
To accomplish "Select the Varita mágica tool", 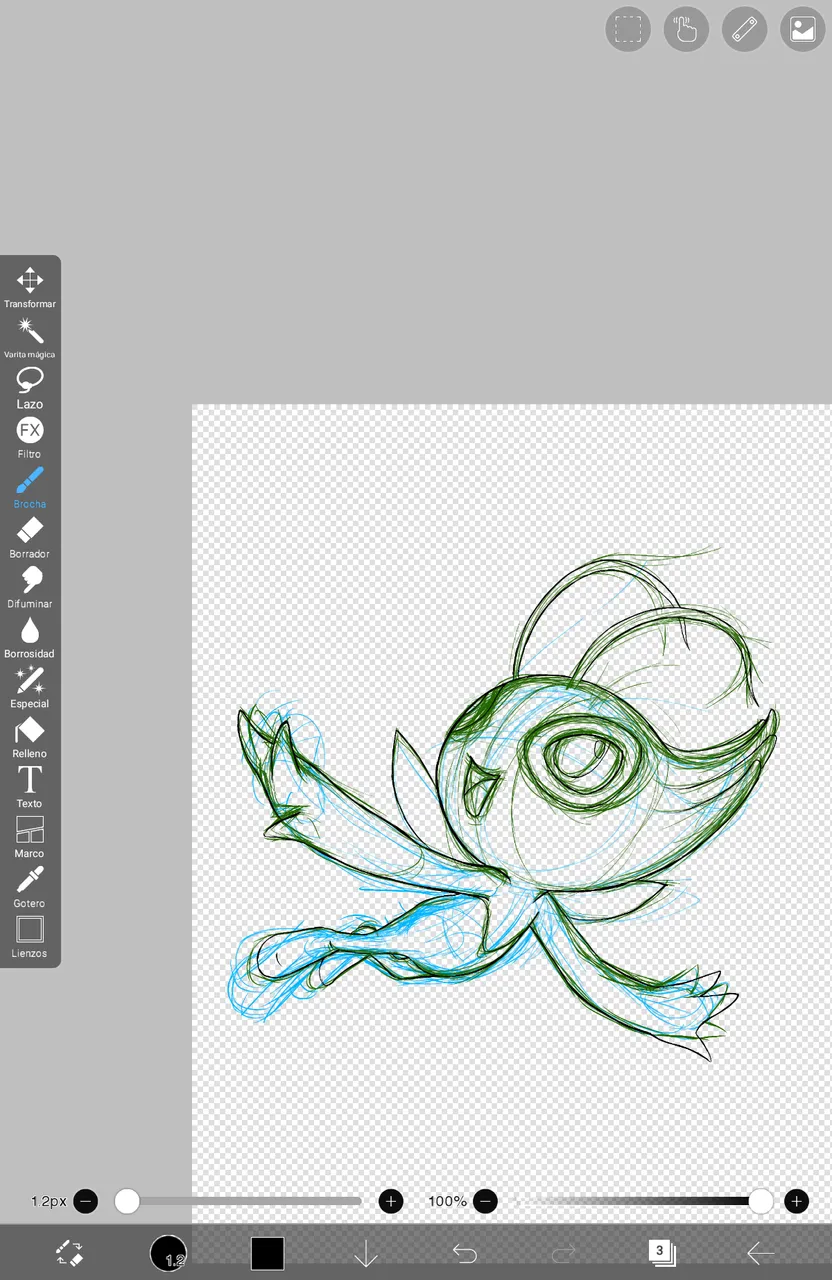I will (x=30, y=337).
